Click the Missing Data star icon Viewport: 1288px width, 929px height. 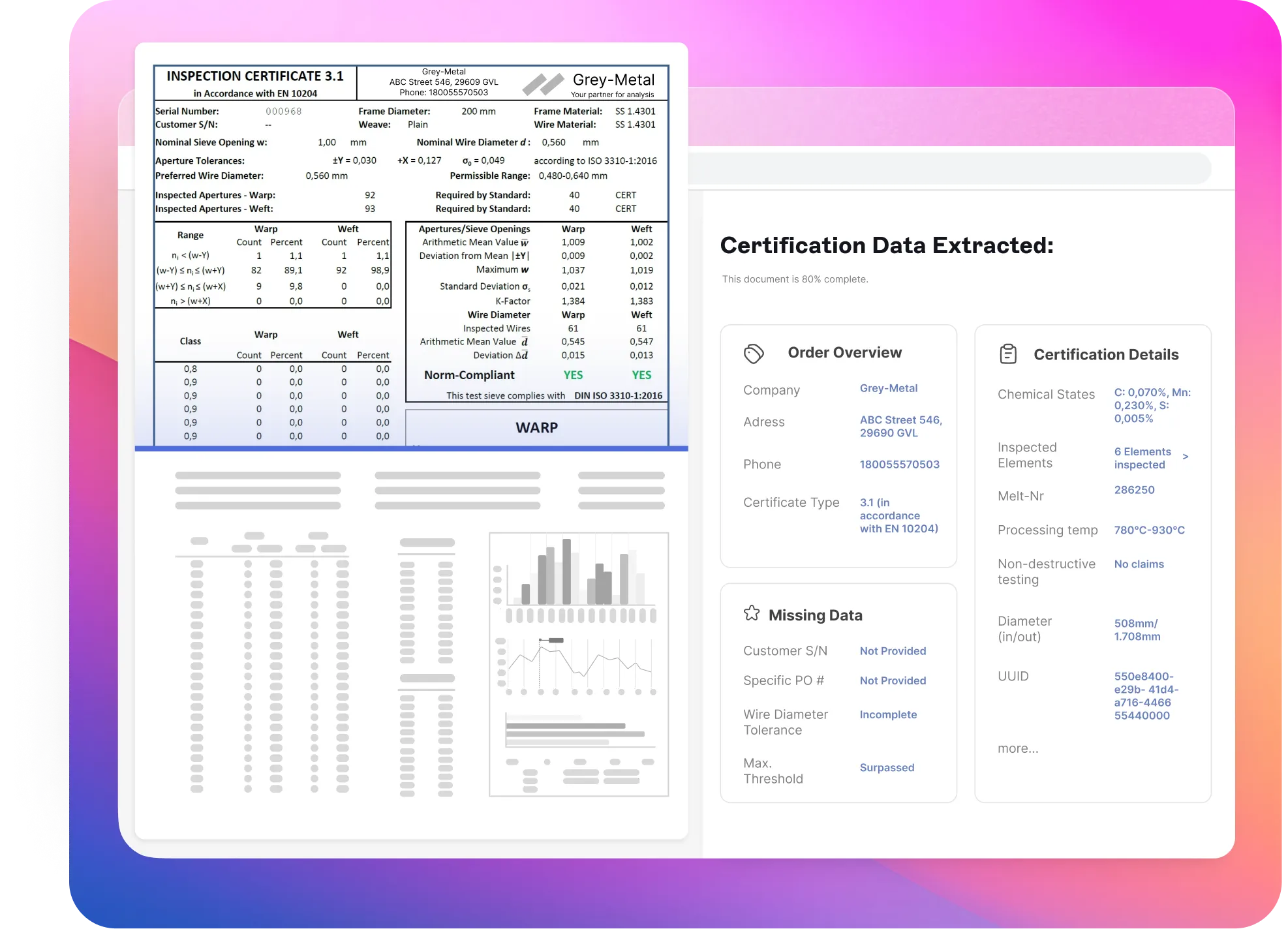752,614
